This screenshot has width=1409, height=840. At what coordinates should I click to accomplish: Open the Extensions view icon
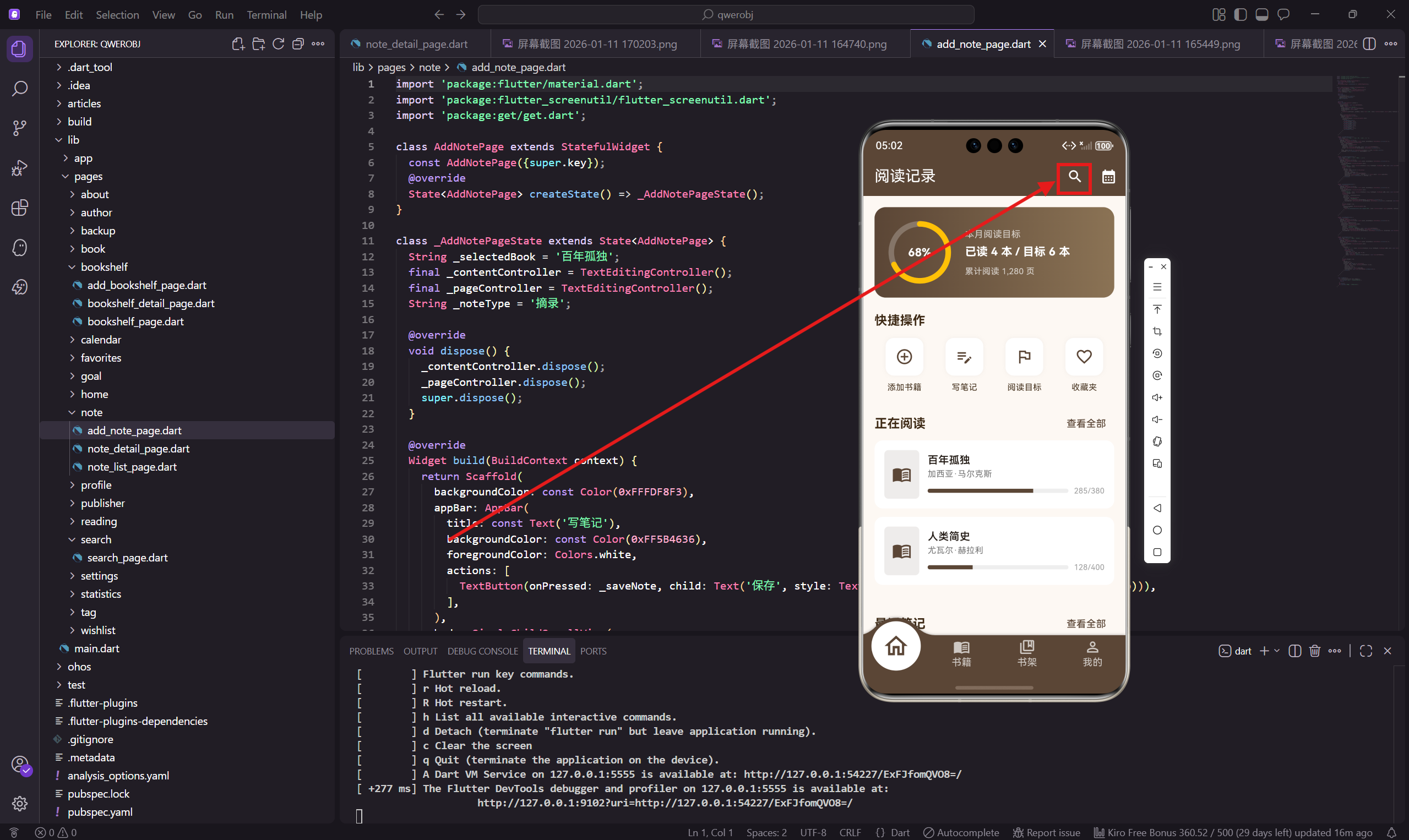pos(19,208)
